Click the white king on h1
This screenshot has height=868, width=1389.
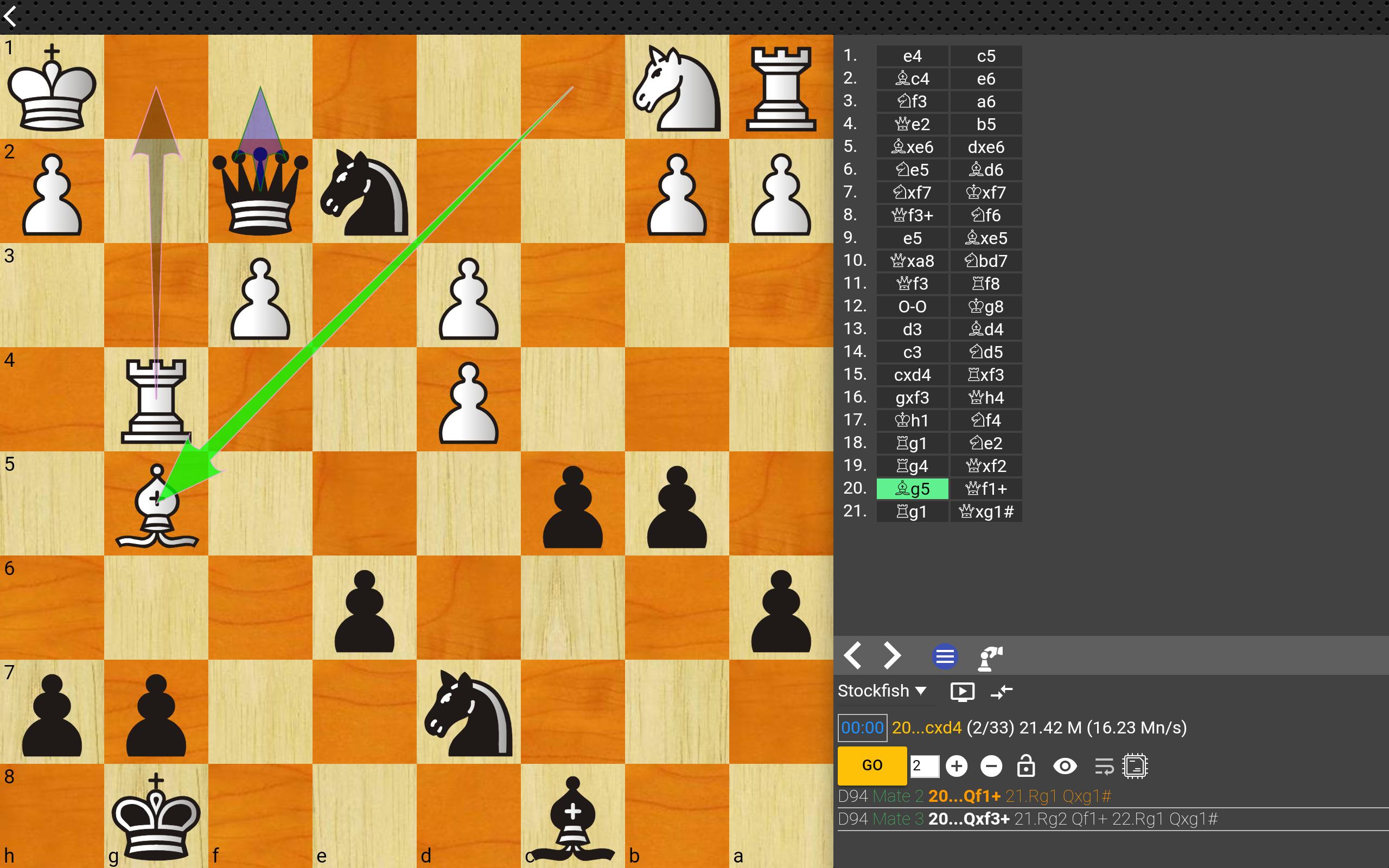pos(52,87)
